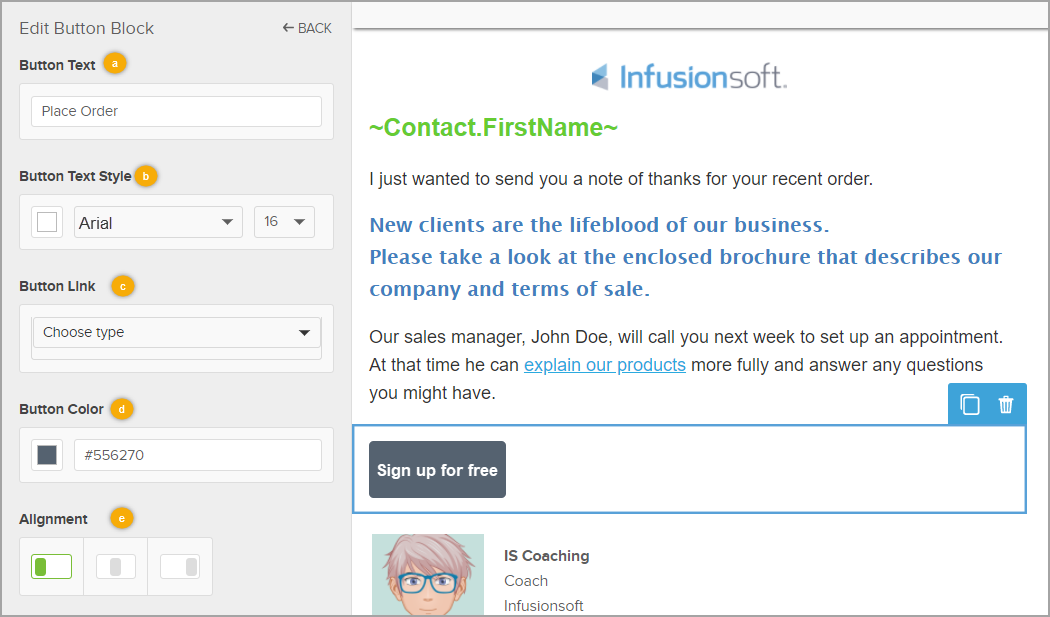Click the trash delete block icon

tap(1006, 404)
